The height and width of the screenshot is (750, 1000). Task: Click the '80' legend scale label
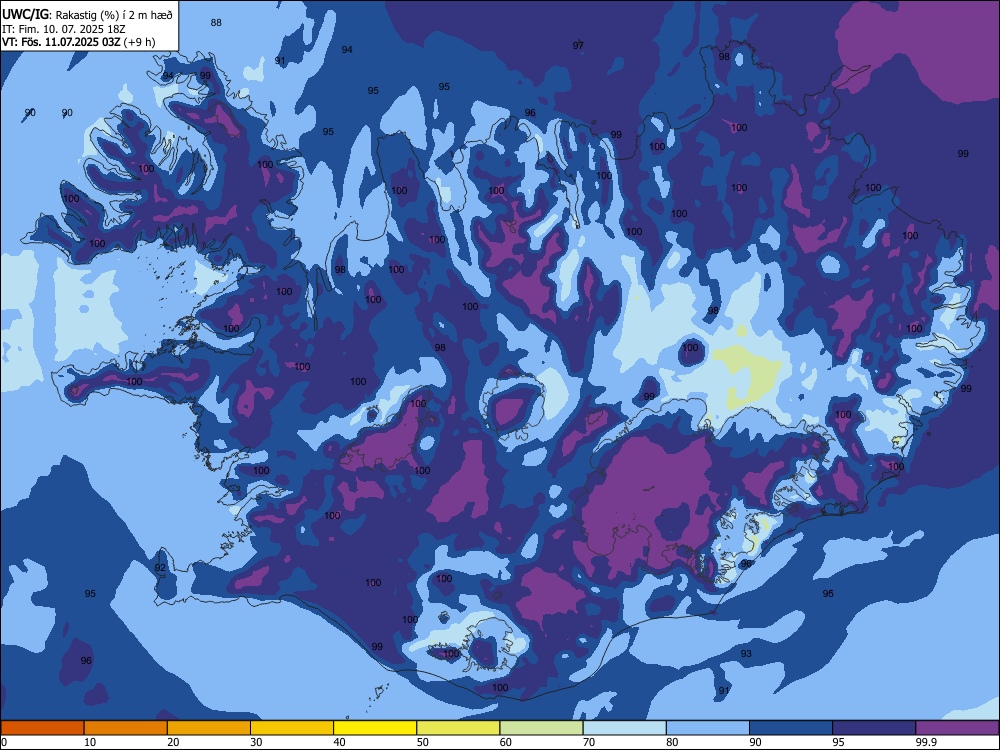point(672,742)
